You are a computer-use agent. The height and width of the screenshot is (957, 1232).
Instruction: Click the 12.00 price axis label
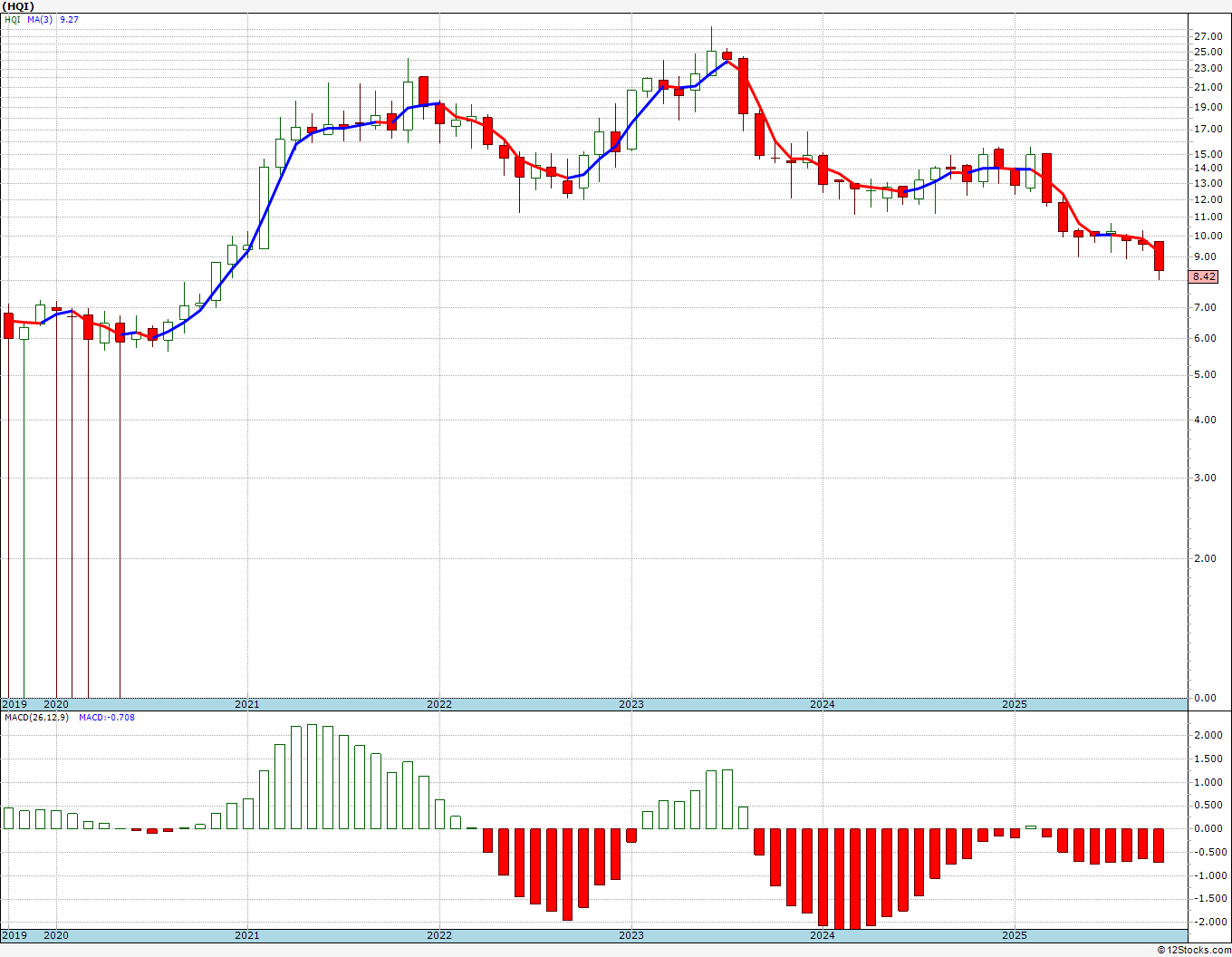(1208, 199)
